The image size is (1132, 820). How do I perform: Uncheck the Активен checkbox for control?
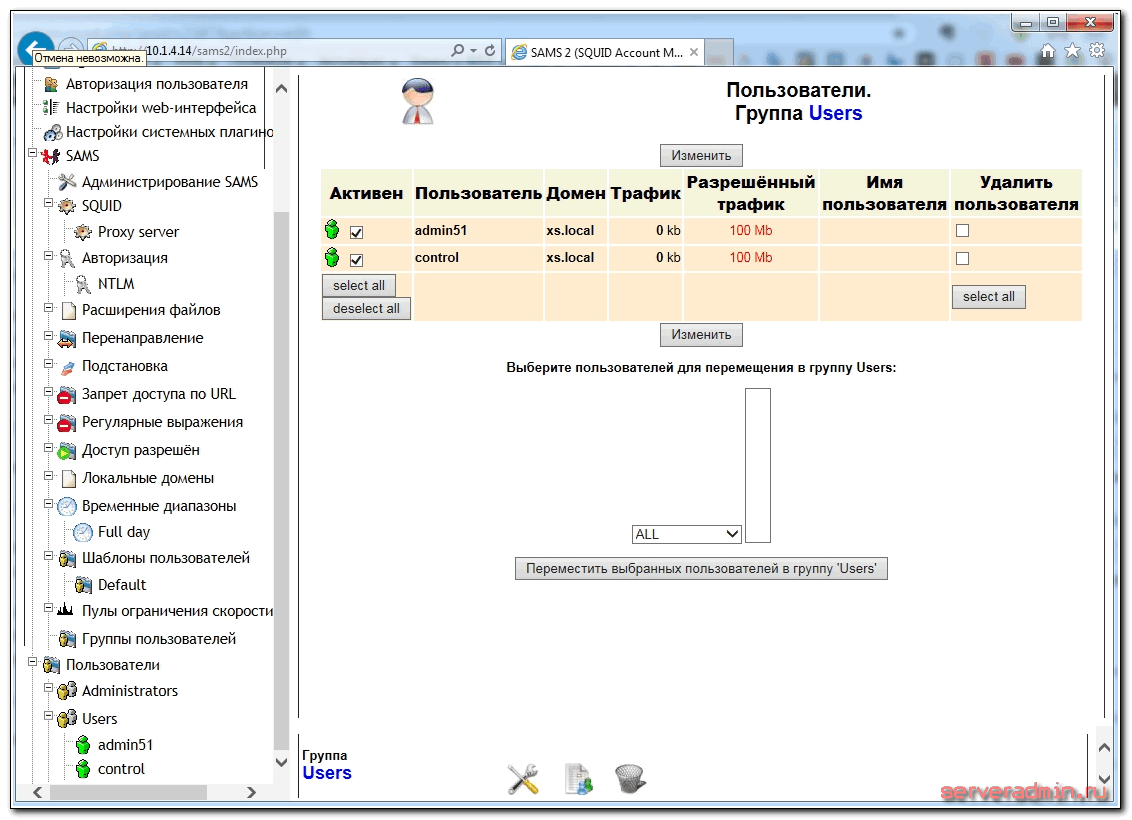(357, 260)
